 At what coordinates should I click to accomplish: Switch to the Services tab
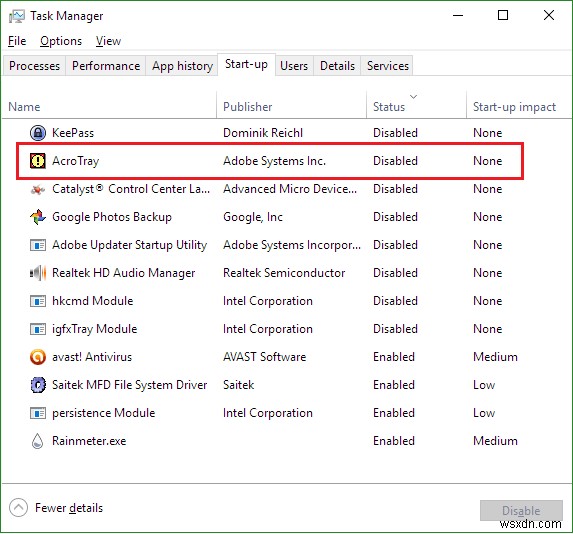[x=388, y=66]
